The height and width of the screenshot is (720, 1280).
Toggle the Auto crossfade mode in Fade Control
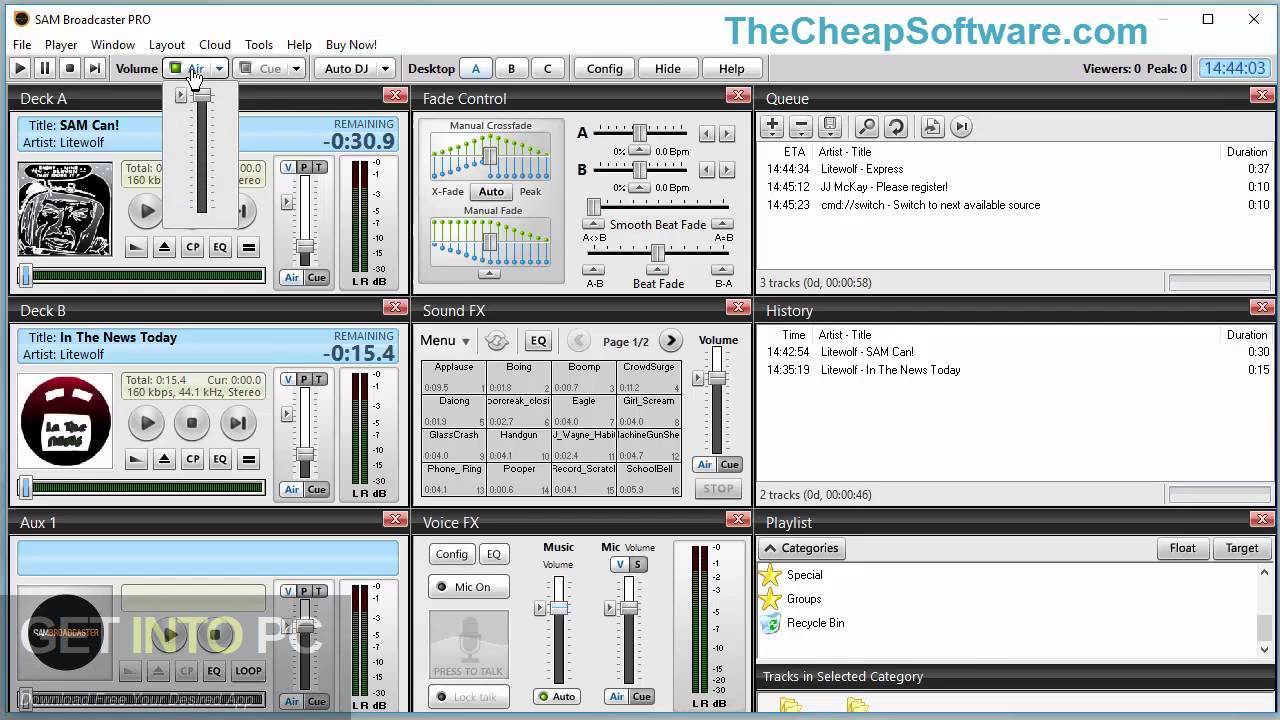491,192
